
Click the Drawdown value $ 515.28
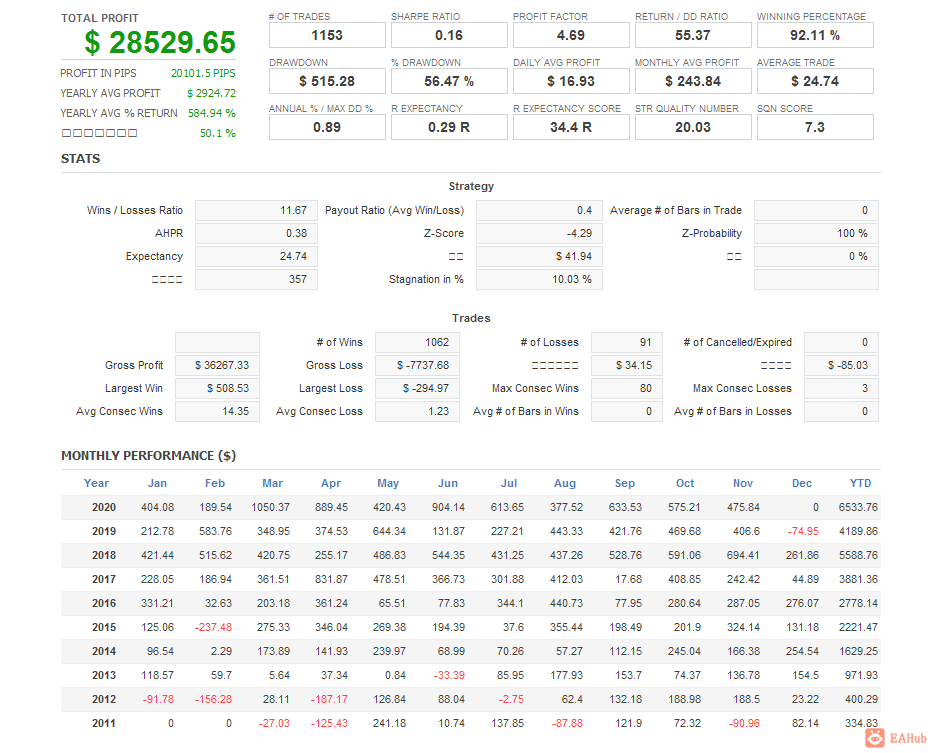point(327,81)
